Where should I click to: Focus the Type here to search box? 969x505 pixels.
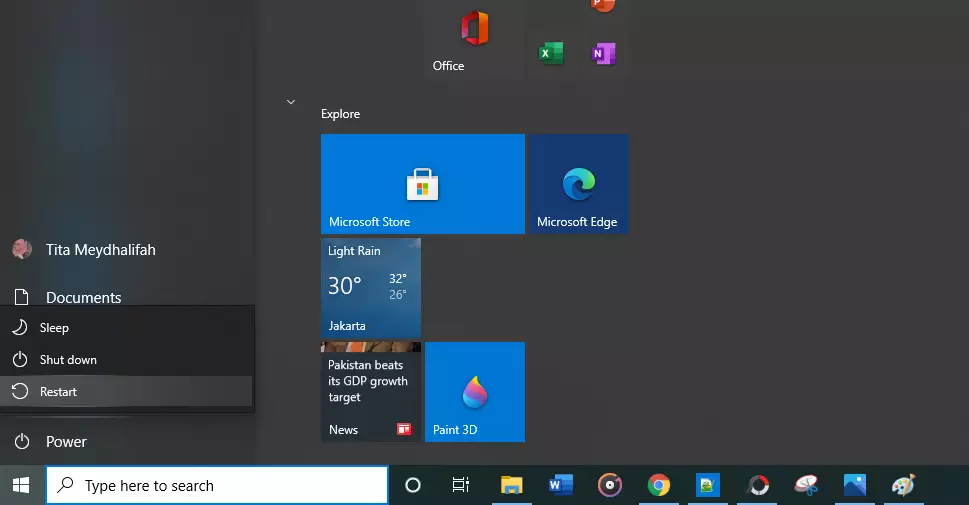click(x=217, y=485)
